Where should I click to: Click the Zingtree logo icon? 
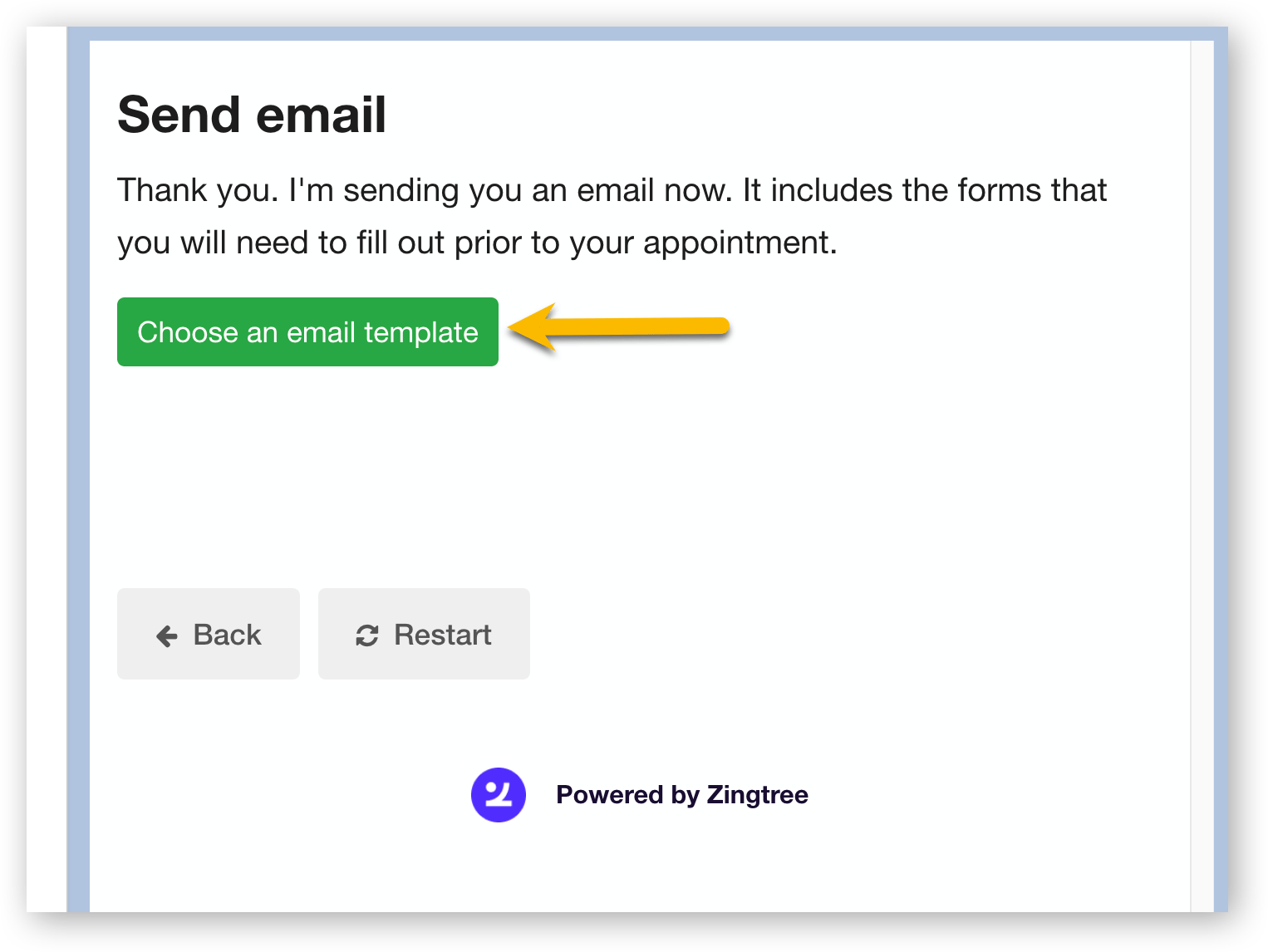(499, 795)
